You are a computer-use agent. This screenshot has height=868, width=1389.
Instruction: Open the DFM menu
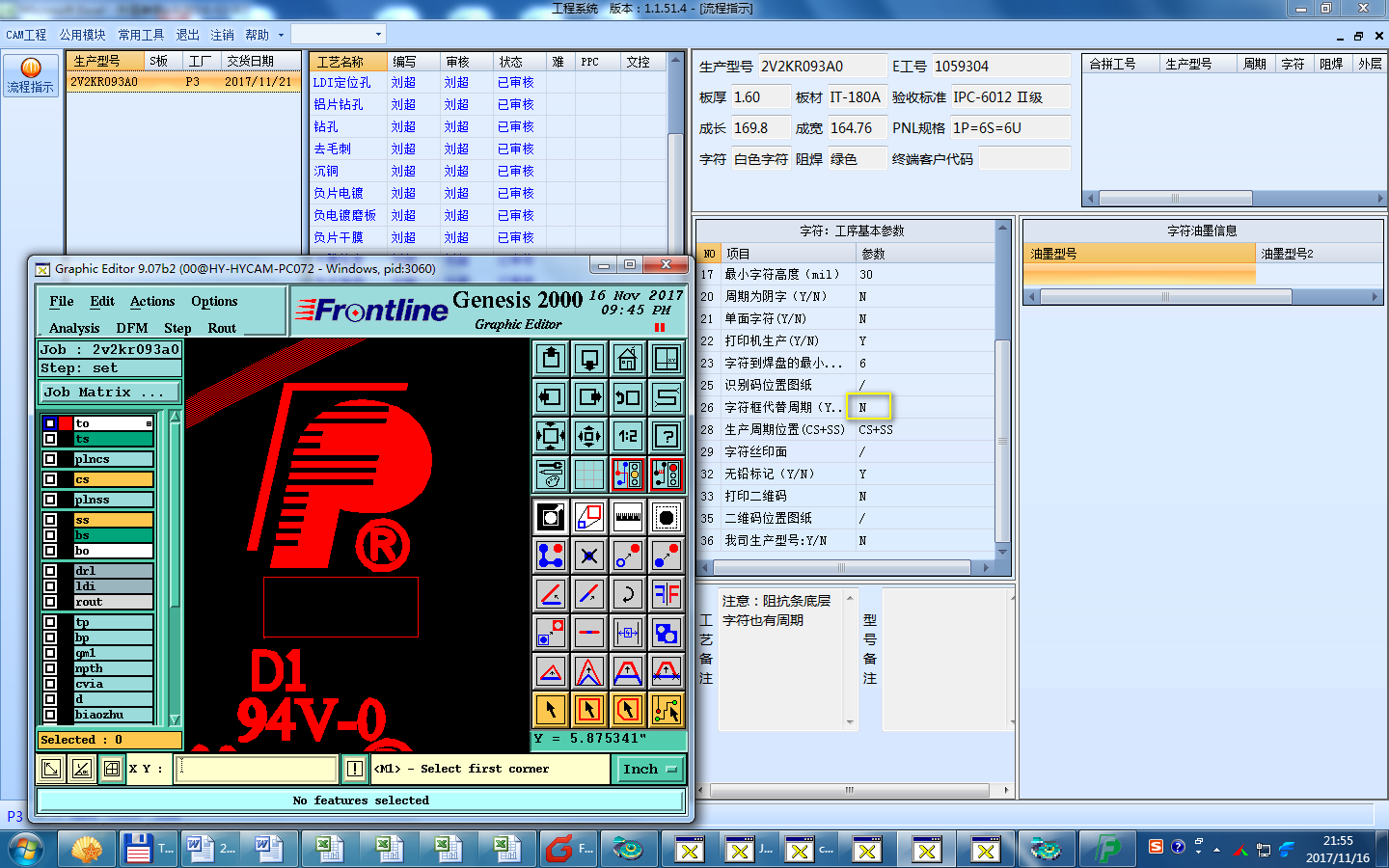click(132, 328)
